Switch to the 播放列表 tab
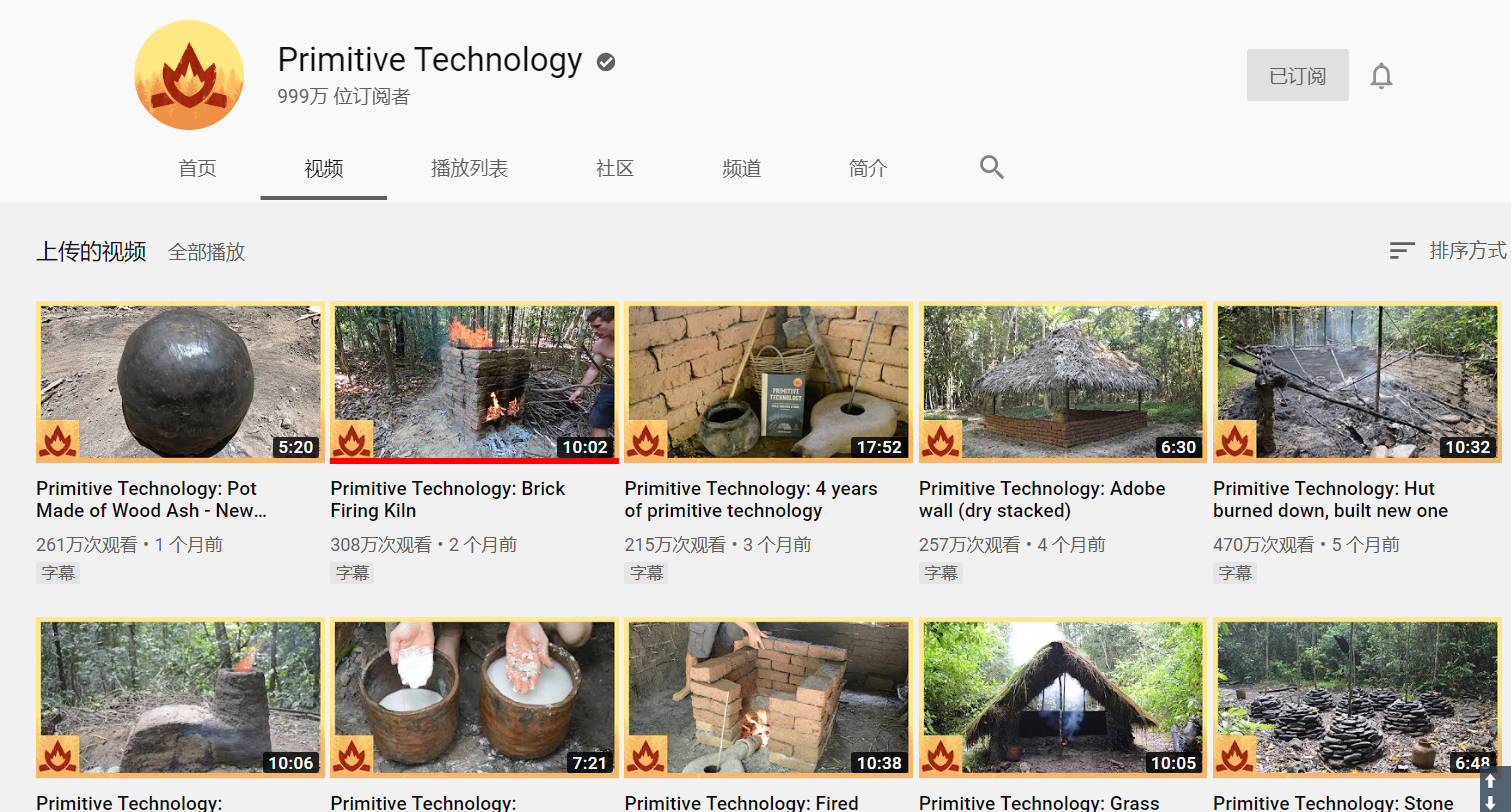The height and width of the screenshot is (812, 1511). pyautogui.click(x=469, y=168)
